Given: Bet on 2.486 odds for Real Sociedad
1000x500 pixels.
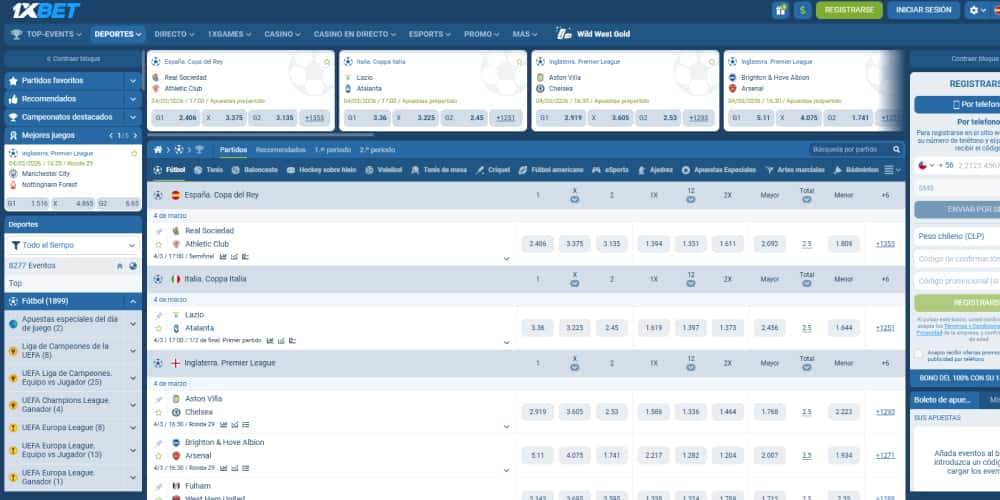Looking at the screenshot, I should click(x=538, y=244).
